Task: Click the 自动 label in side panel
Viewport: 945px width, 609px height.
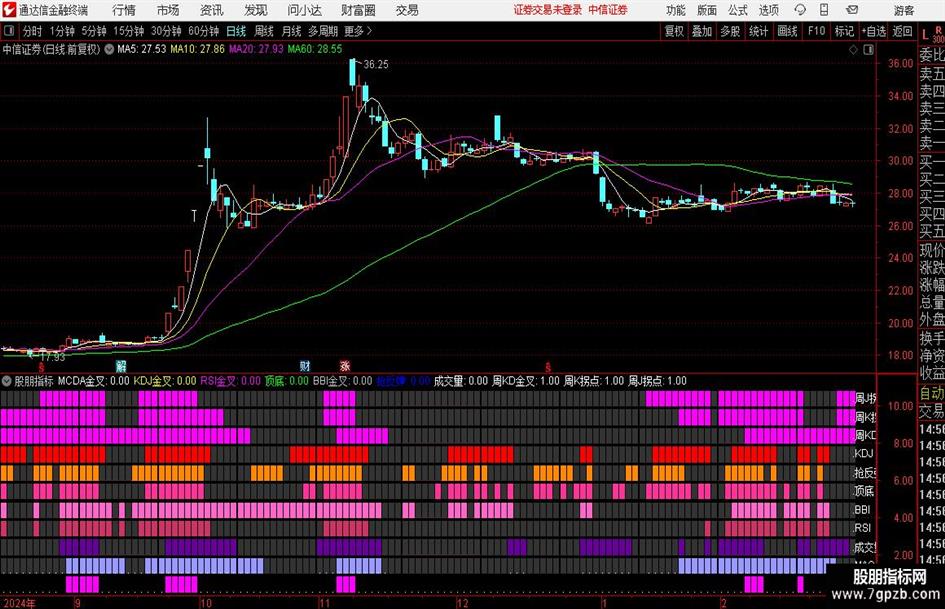Action: tap(932, 393)
